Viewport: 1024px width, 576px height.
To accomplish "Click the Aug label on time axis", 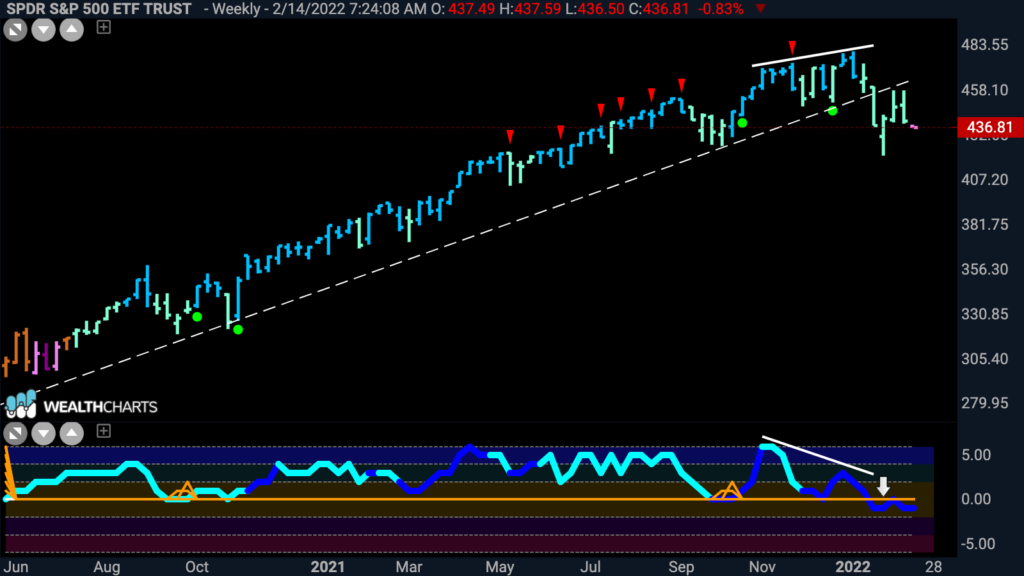I will click(x=106, y=566).
